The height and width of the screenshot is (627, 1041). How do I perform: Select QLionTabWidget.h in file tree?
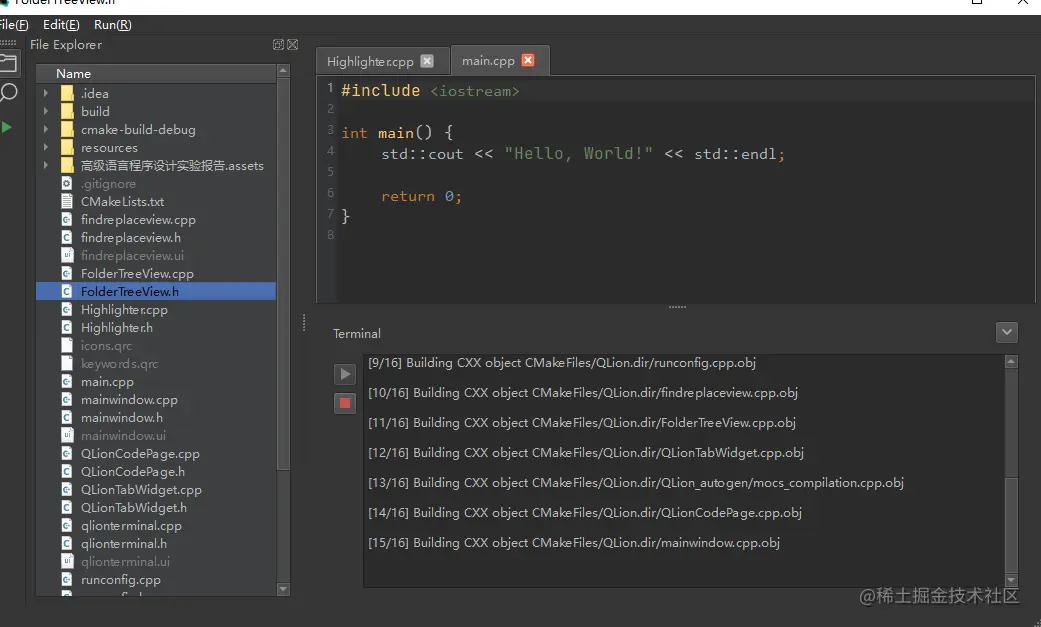click(133, 507)
